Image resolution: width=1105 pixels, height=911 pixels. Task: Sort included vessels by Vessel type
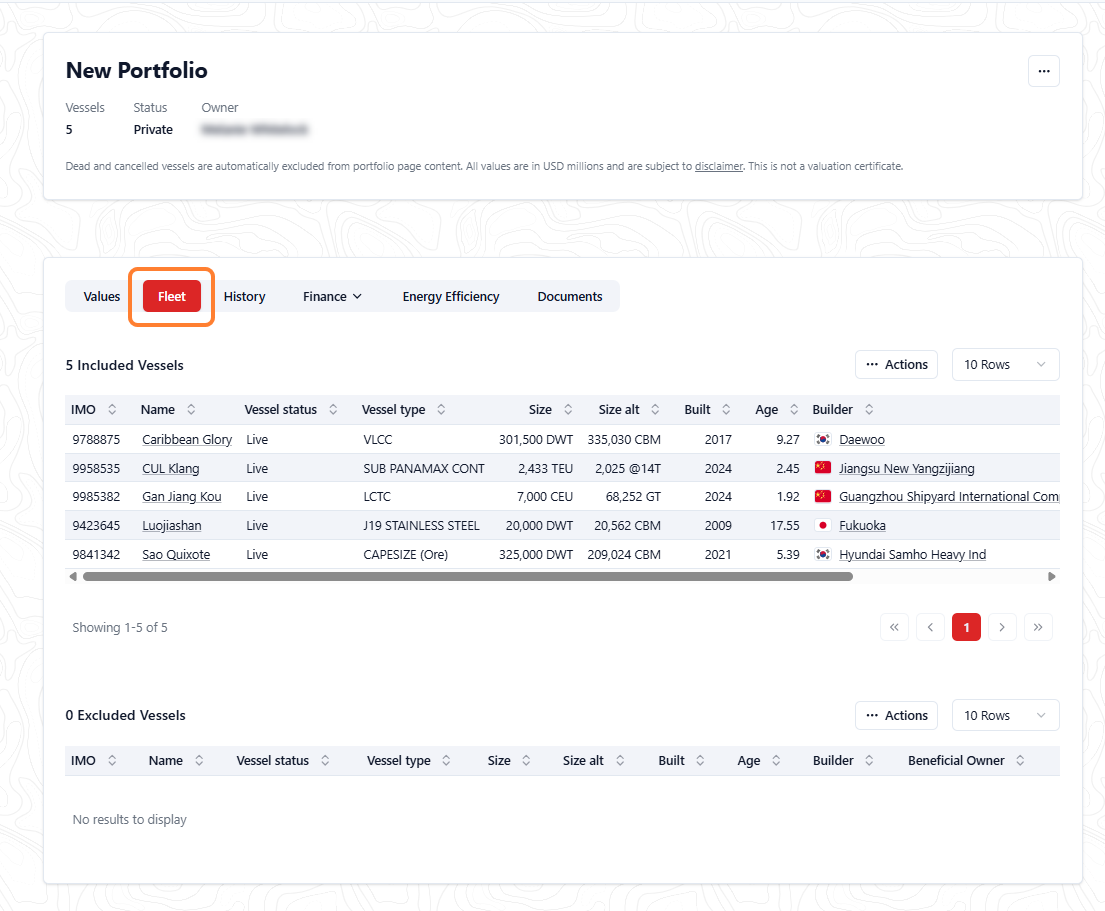coord(441,409)
